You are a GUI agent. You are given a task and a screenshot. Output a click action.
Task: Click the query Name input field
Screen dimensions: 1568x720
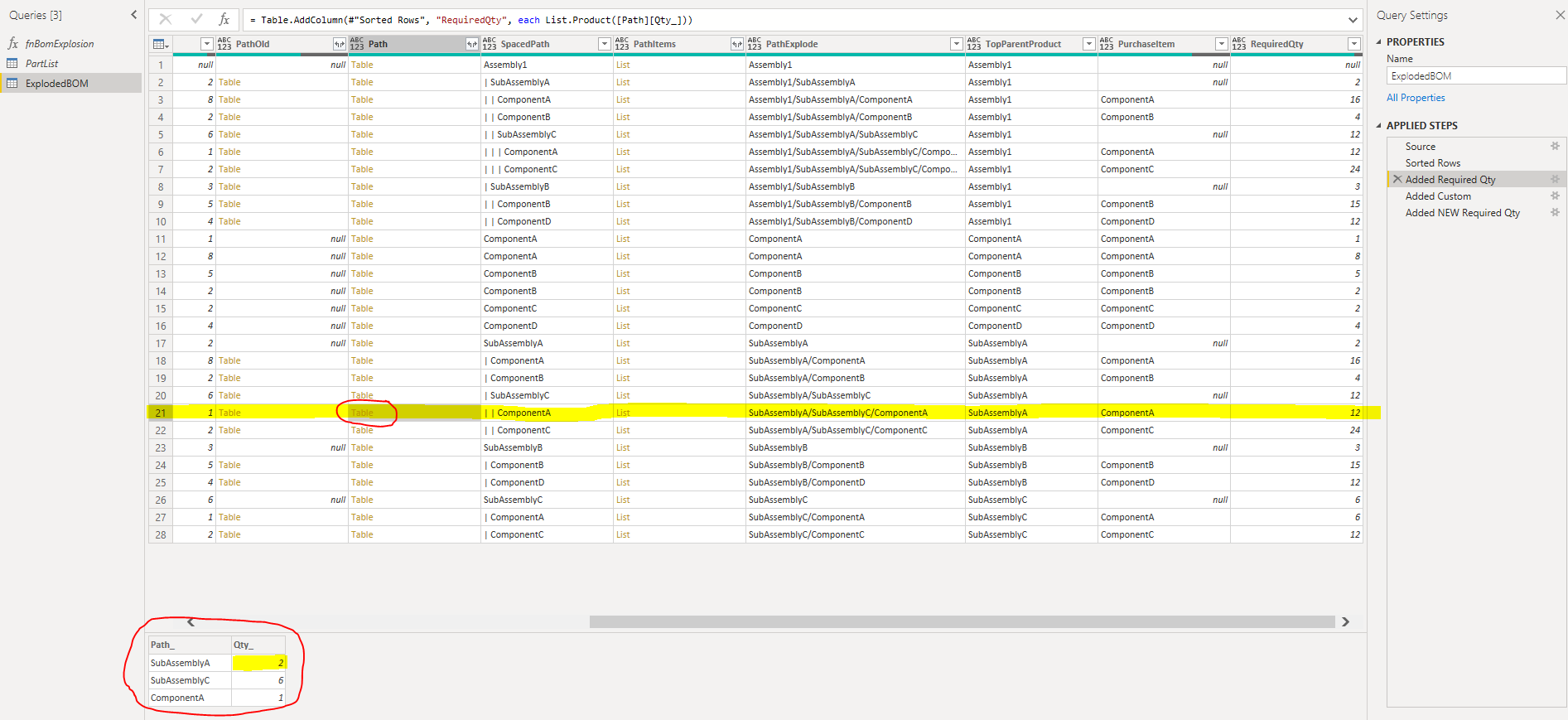click(x=1476, y=76)
